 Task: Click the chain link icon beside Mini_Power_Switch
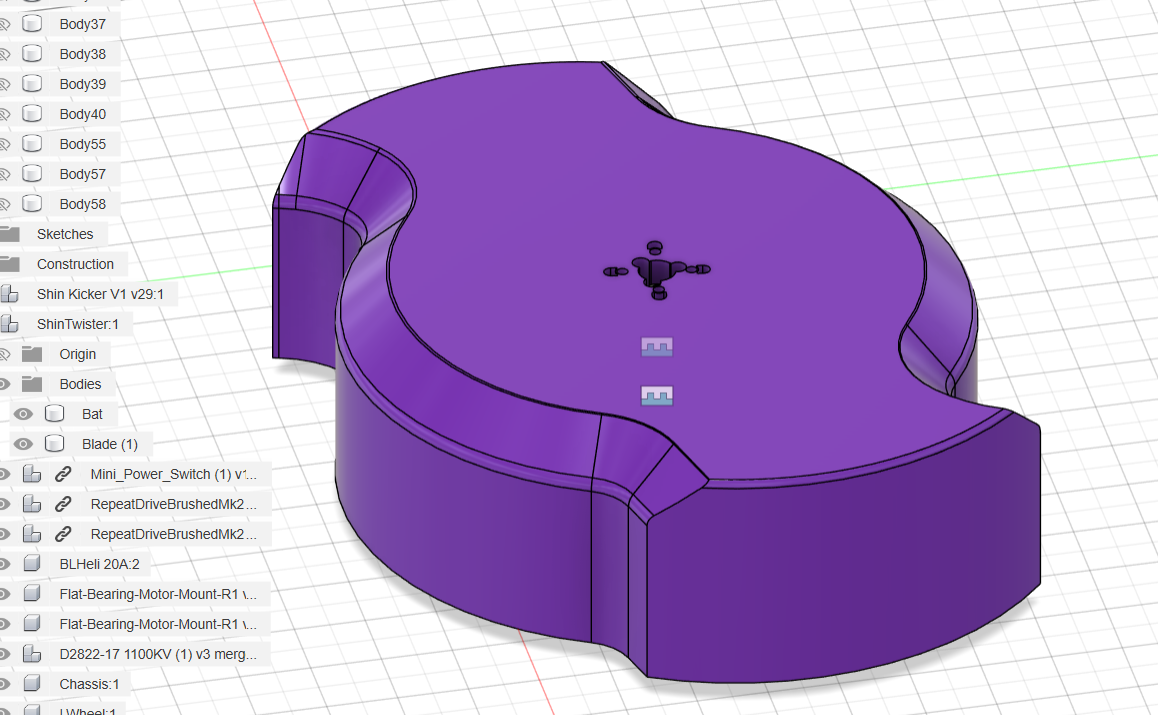click(64, 474)
